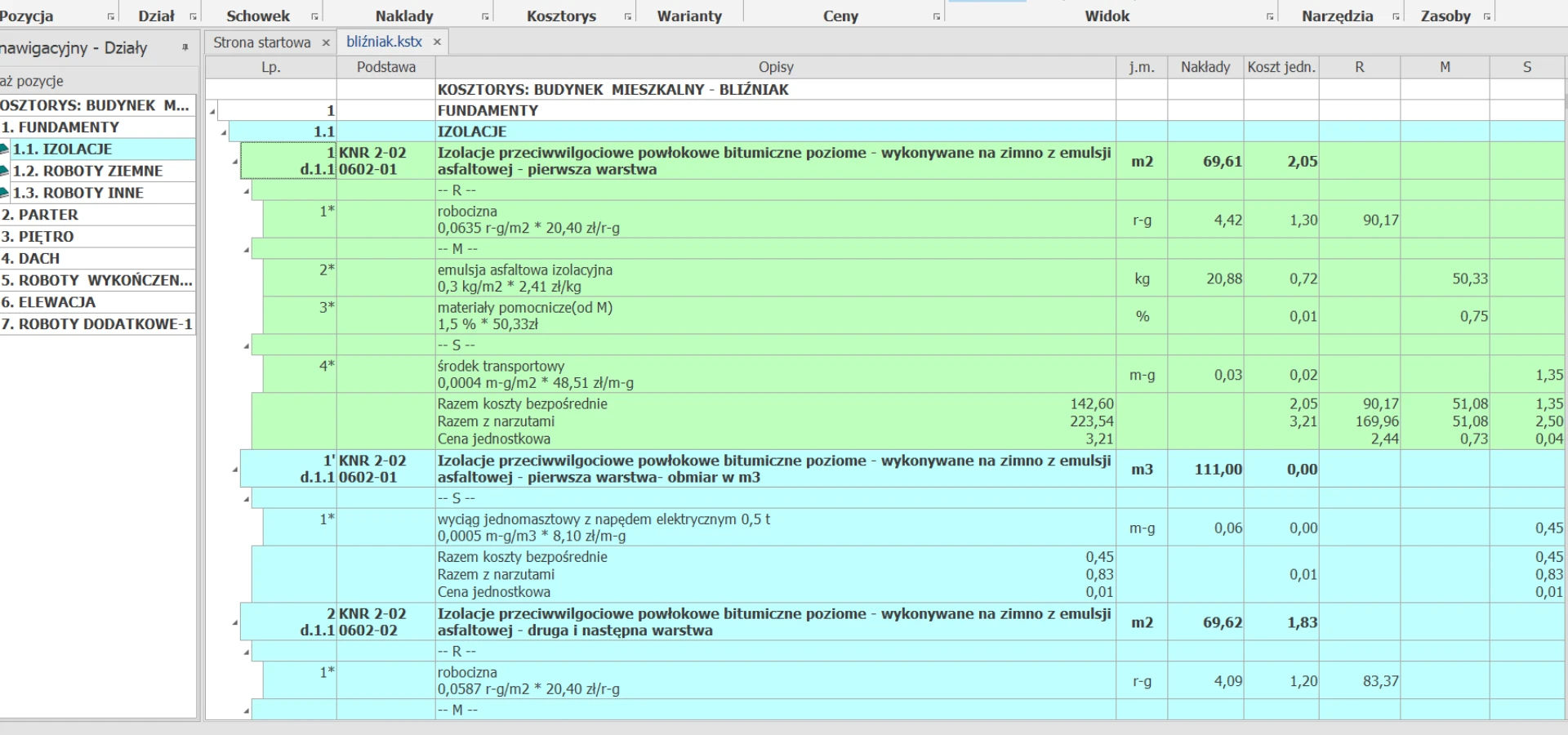The image size is (1568, 735).
Task: Click the S column header
Action: 1527,67
